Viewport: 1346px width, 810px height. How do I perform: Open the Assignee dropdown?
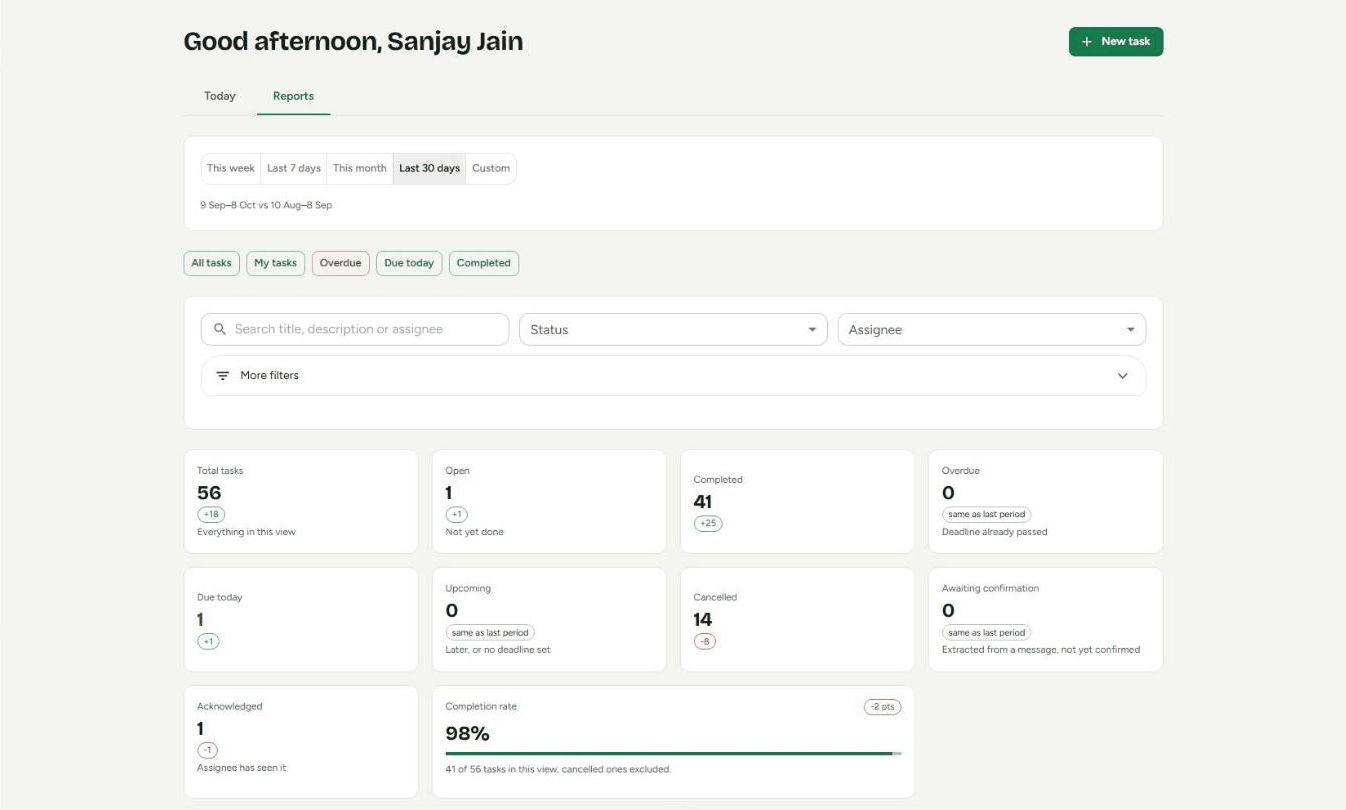tap(991, 330)
